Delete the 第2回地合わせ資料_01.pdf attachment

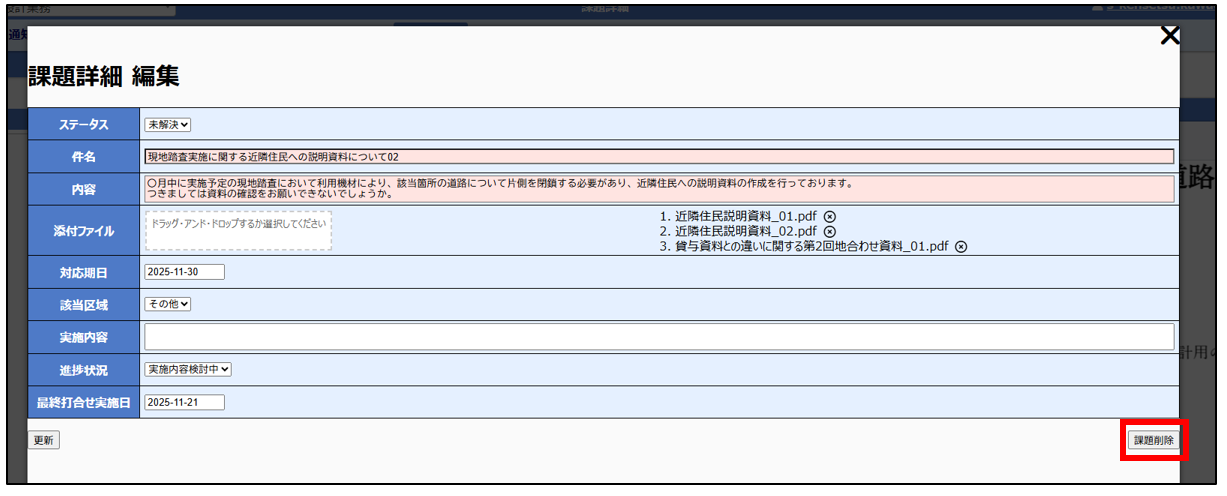coord(961,247)
